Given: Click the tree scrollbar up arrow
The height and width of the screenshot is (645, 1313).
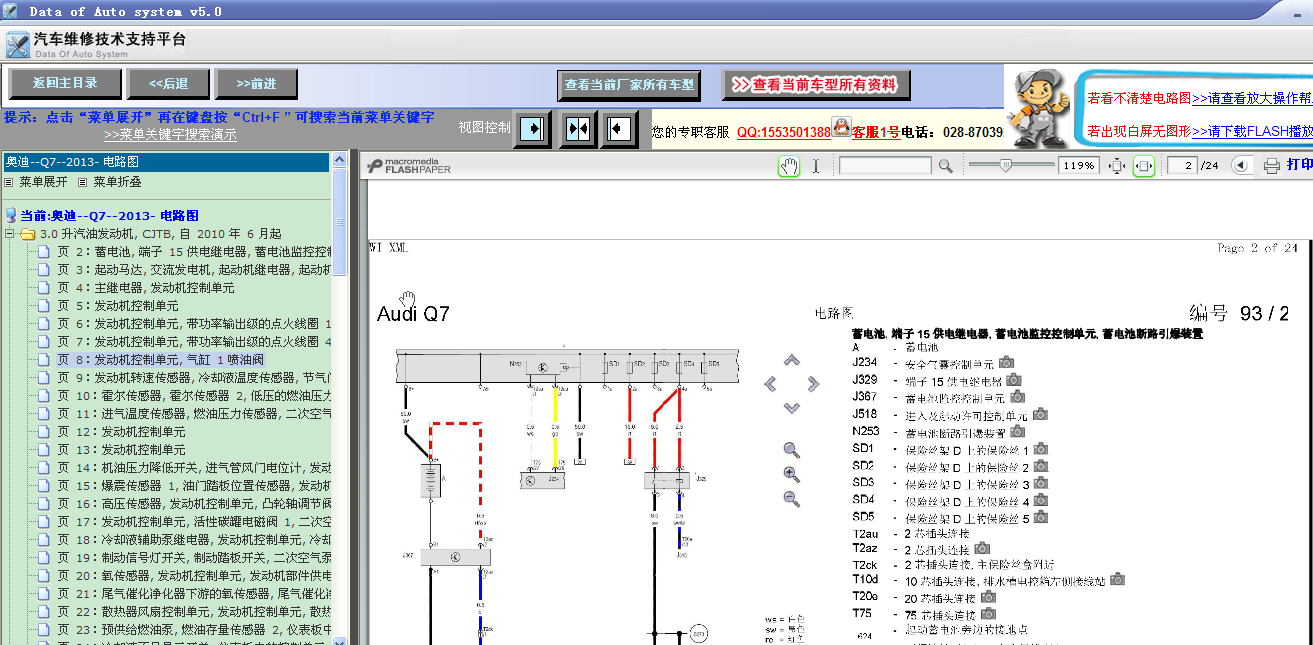Looking at the screenshot, I should 340,161.
